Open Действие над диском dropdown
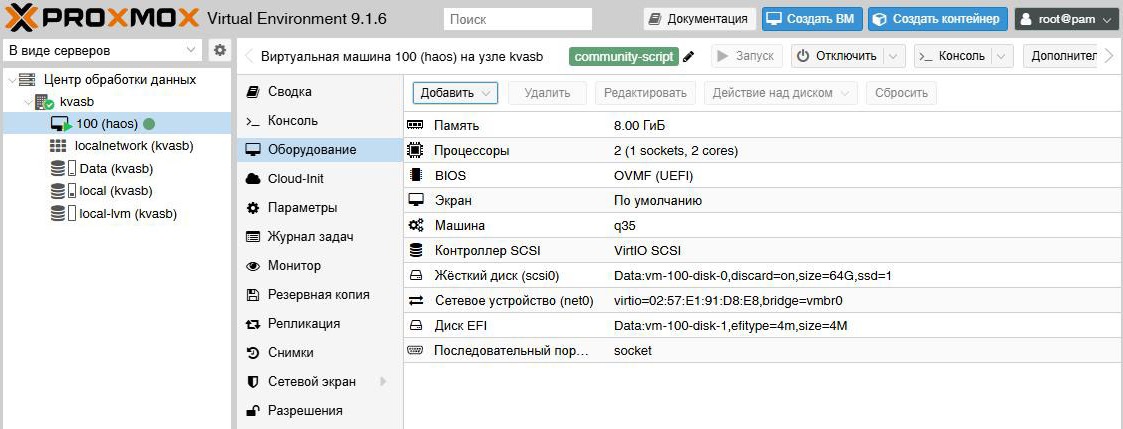 780,92
